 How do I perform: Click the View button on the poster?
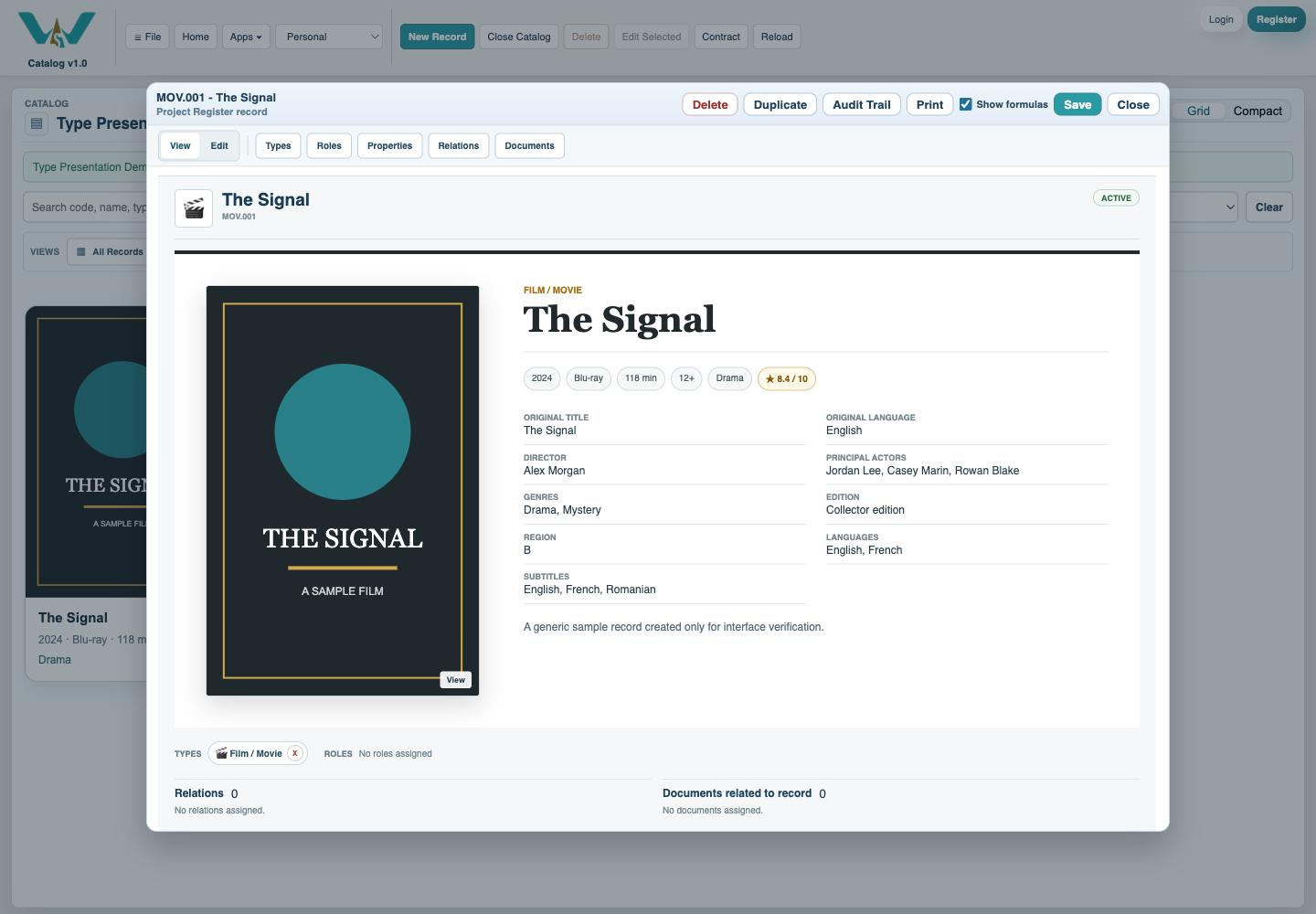[456, 680]
